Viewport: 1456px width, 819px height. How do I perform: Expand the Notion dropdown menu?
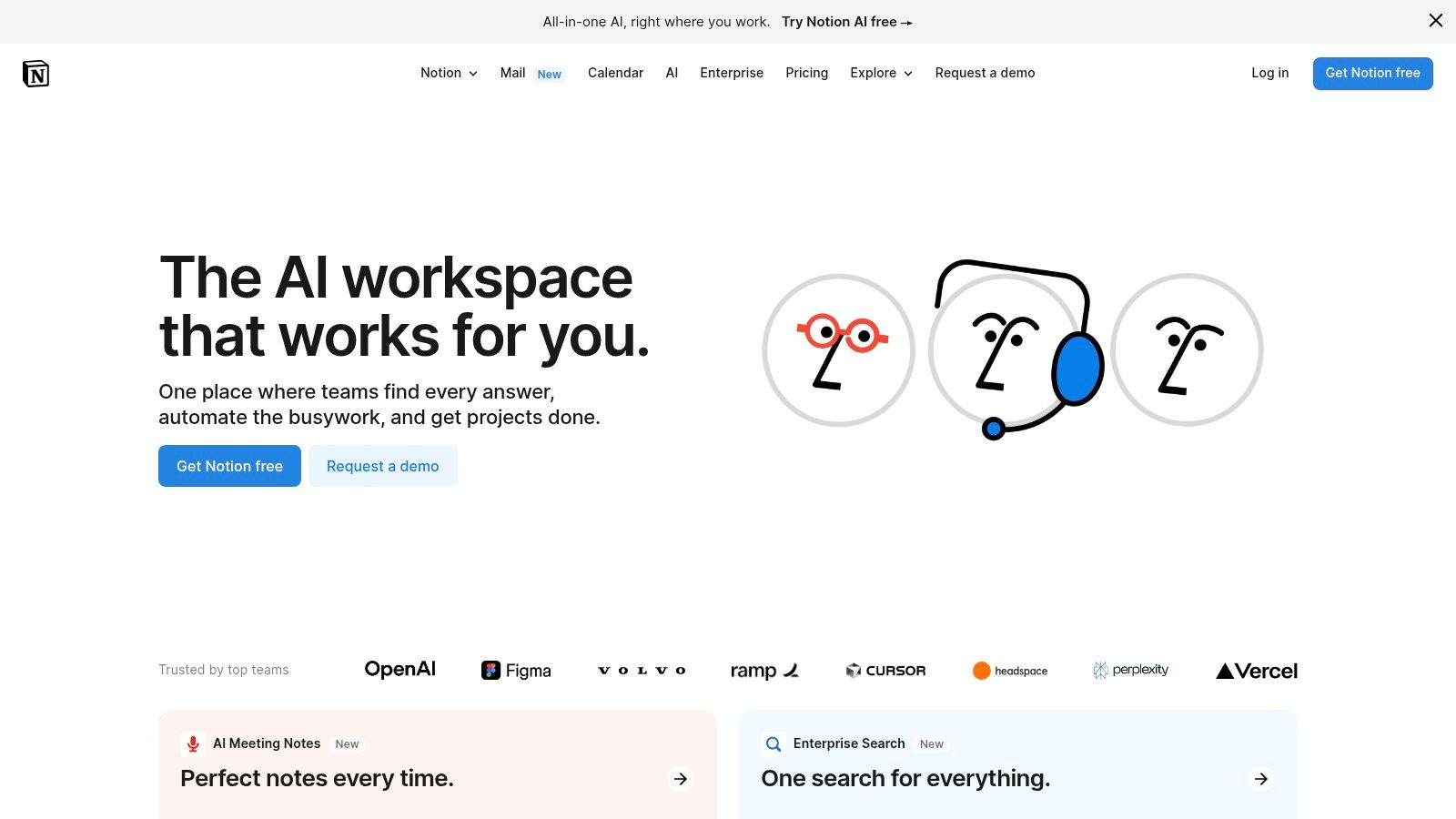449,73
